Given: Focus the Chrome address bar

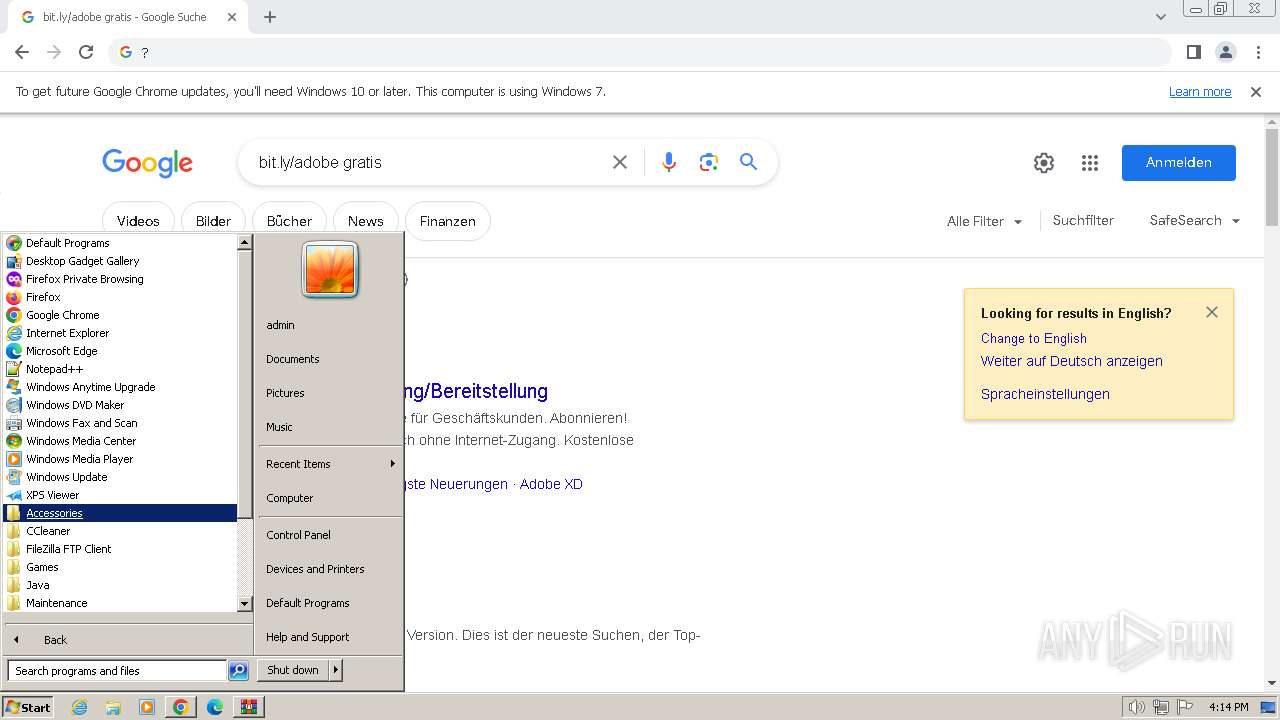Looking at the screenshot, I should click(640, 52).
